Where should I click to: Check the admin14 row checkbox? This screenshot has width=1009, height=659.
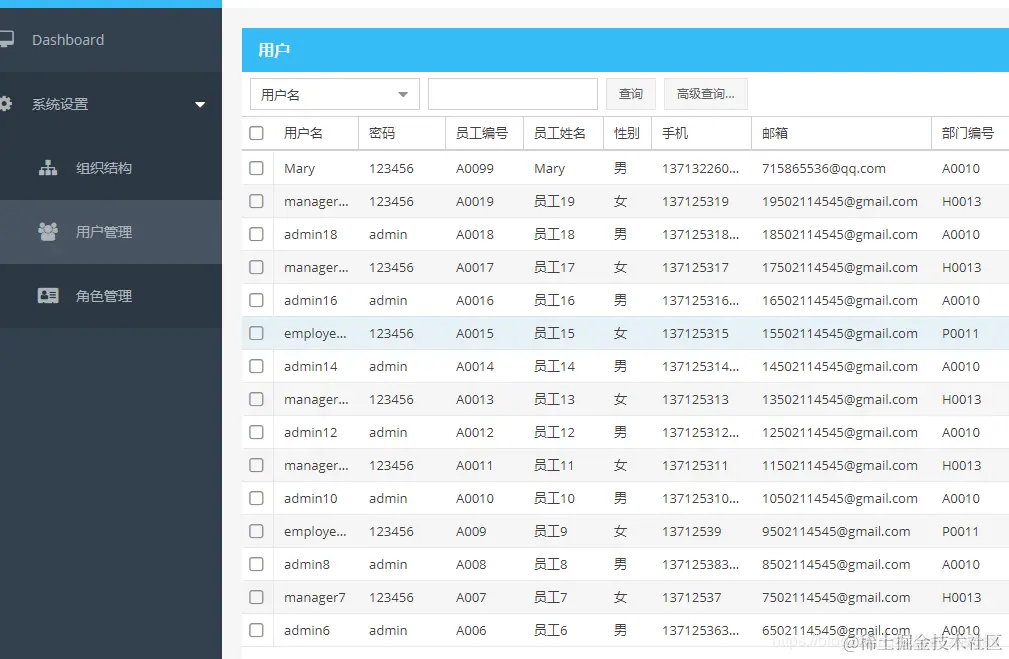point(256,366)
